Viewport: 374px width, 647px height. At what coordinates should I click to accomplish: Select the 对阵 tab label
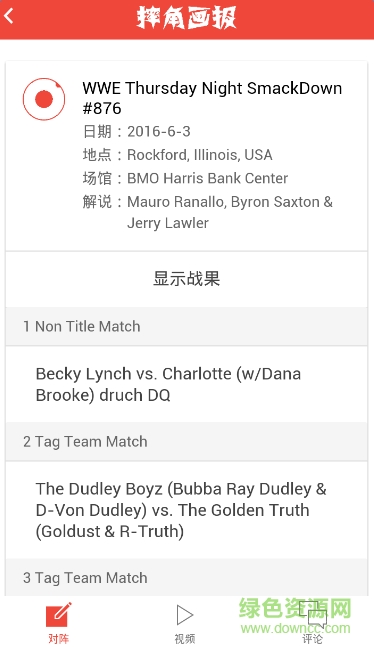[x=59, y=638]
